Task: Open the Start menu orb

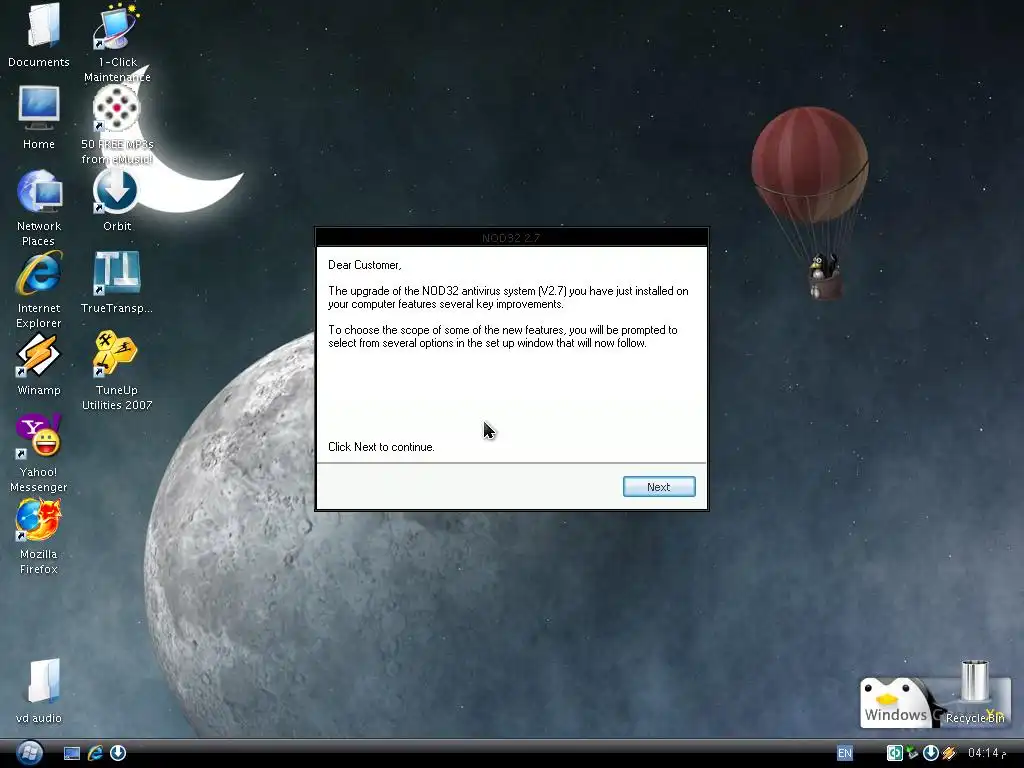Action: [x=29, y=753]
